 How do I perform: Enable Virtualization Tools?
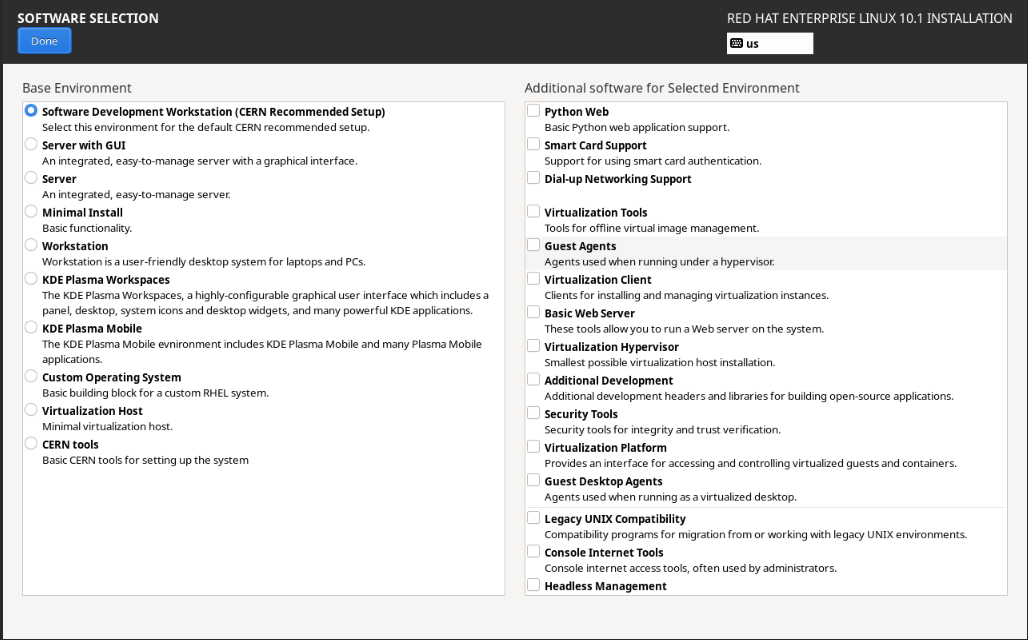point(533,211)
